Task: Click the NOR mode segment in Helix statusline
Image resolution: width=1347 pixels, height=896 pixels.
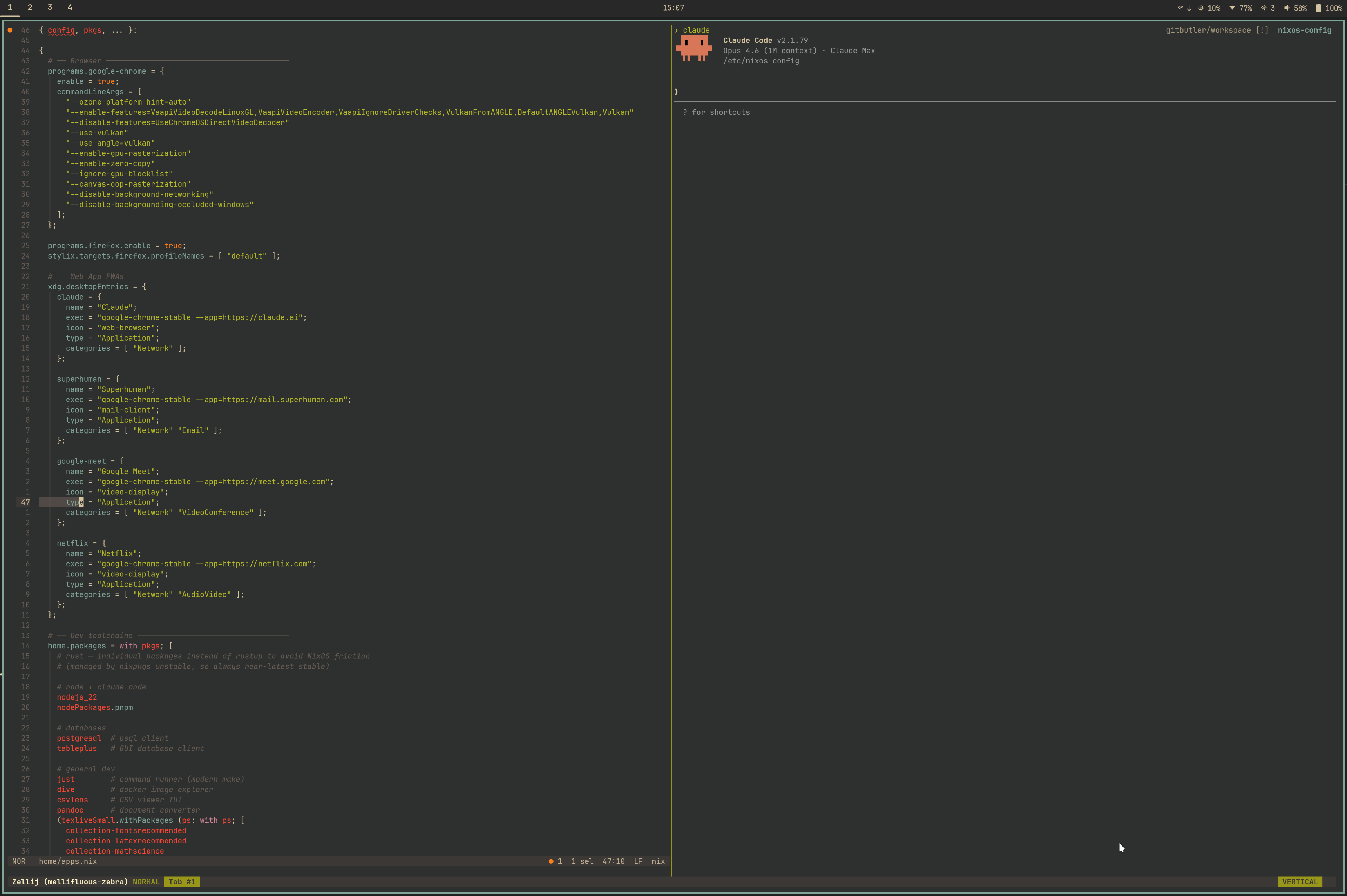Action: [x=18, y=861]
